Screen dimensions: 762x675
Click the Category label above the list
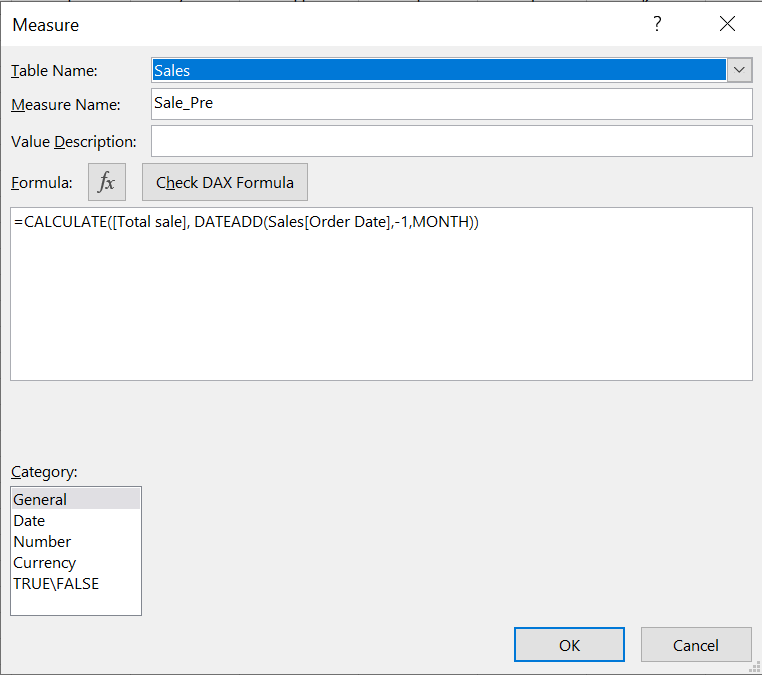pyautogui.click(x=44, y=471)
